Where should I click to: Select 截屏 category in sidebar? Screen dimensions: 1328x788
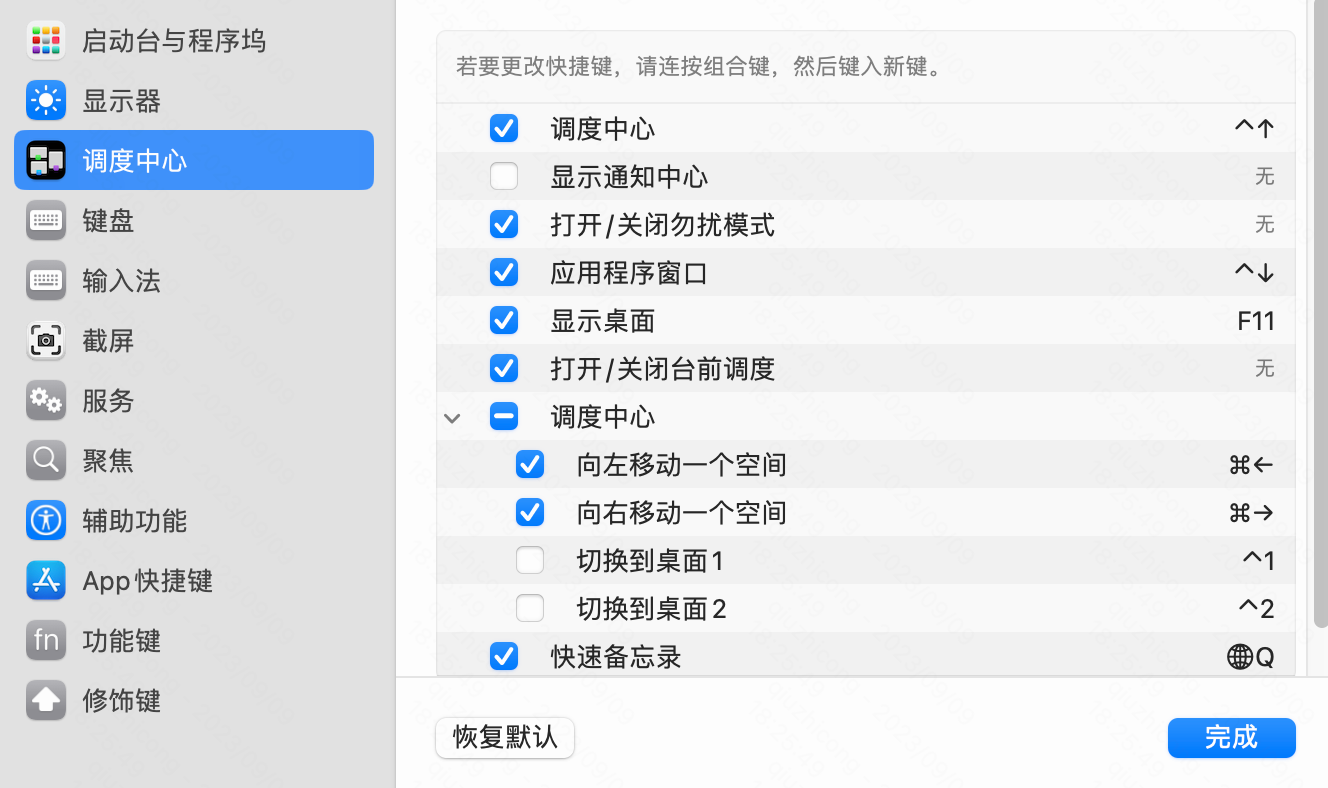point(194,340)
